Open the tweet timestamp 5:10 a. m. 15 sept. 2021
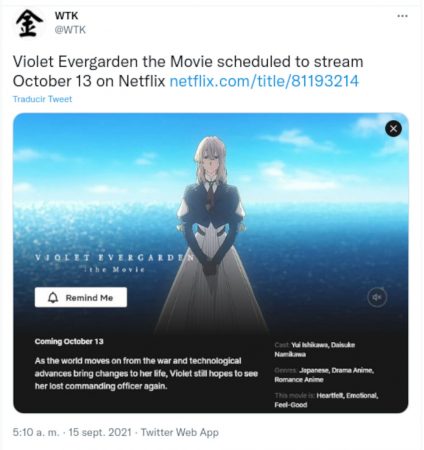 point(72,432)
